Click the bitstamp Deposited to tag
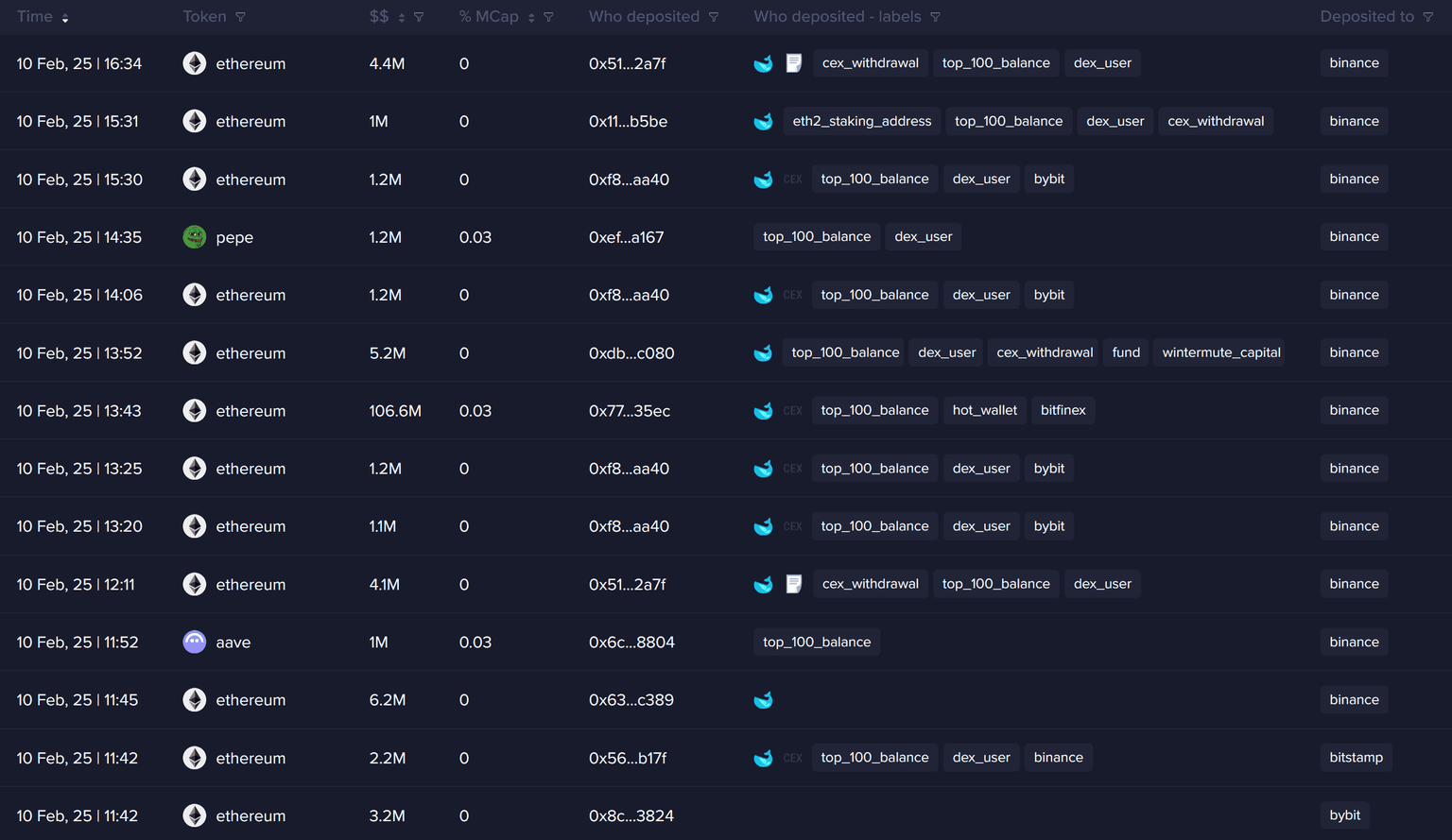Screen dimensions: 1452x840 click(x=1356, y=758)
